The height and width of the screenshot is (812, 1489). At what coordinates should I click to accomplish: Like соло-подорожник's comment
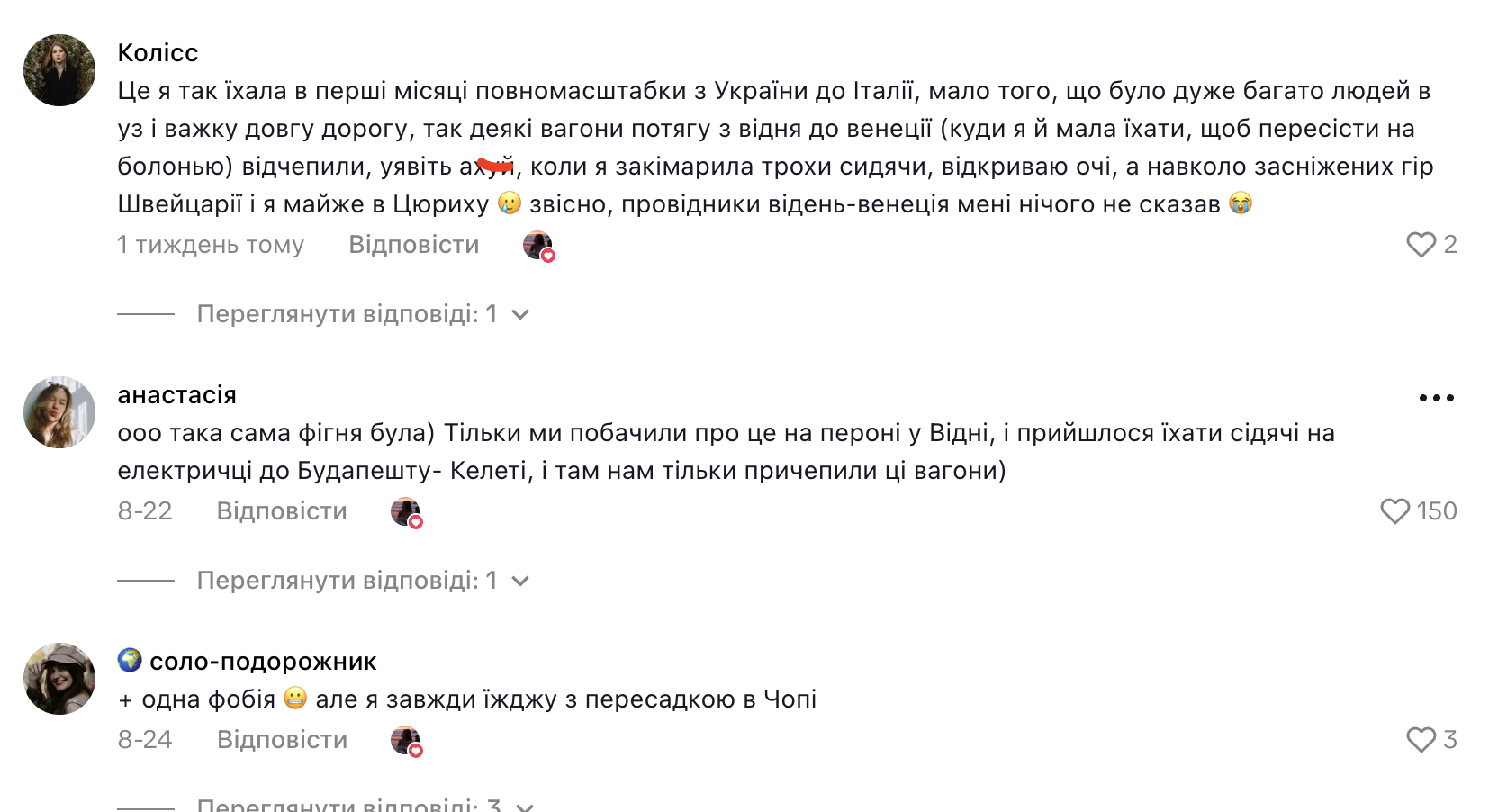1421,740
